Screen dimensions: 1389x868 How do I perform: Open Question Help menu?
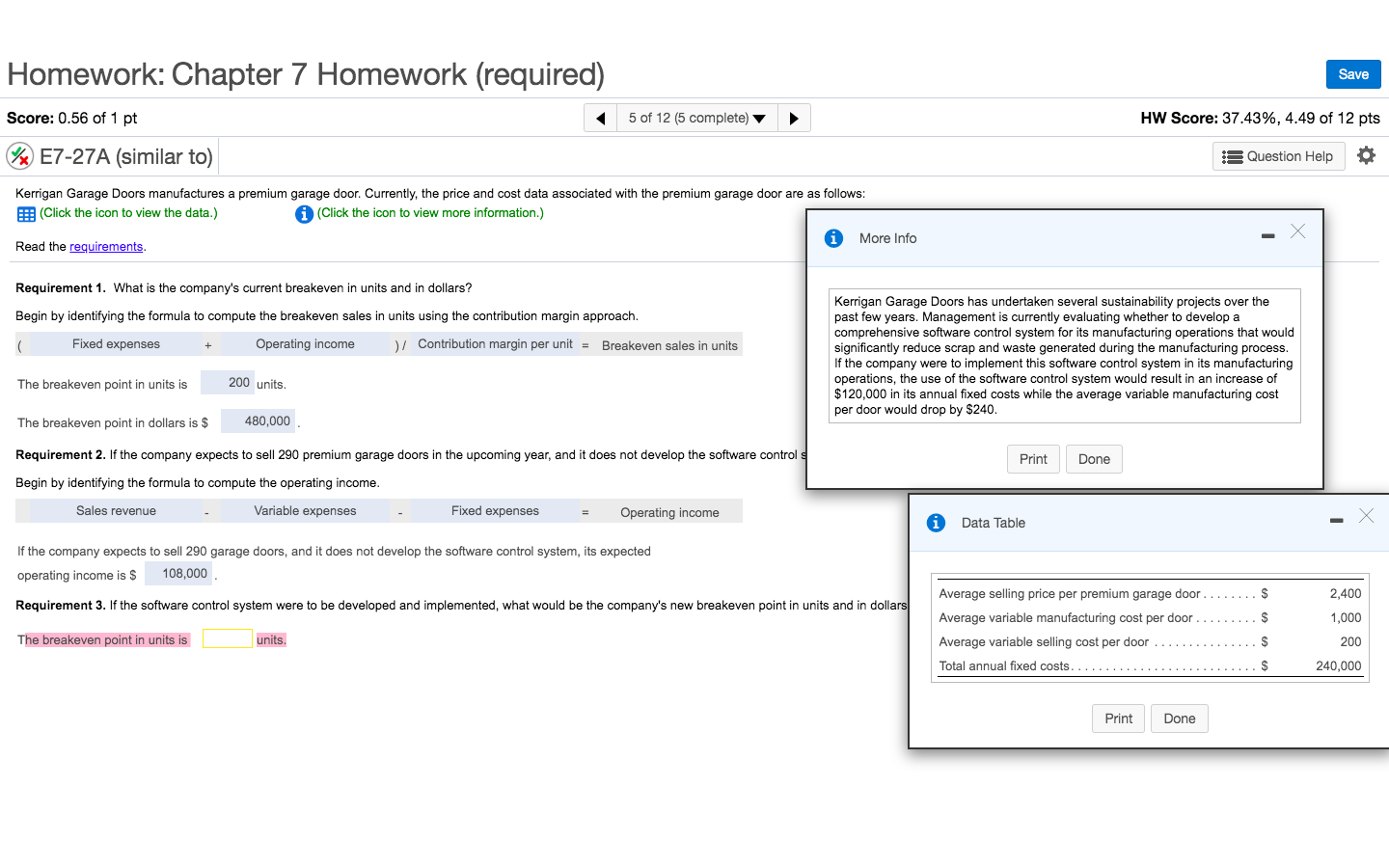point(1278,156)
